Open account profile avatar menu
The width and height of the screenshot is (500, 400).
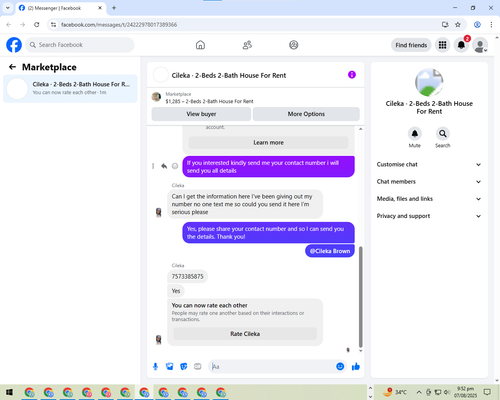pos(480,45)
